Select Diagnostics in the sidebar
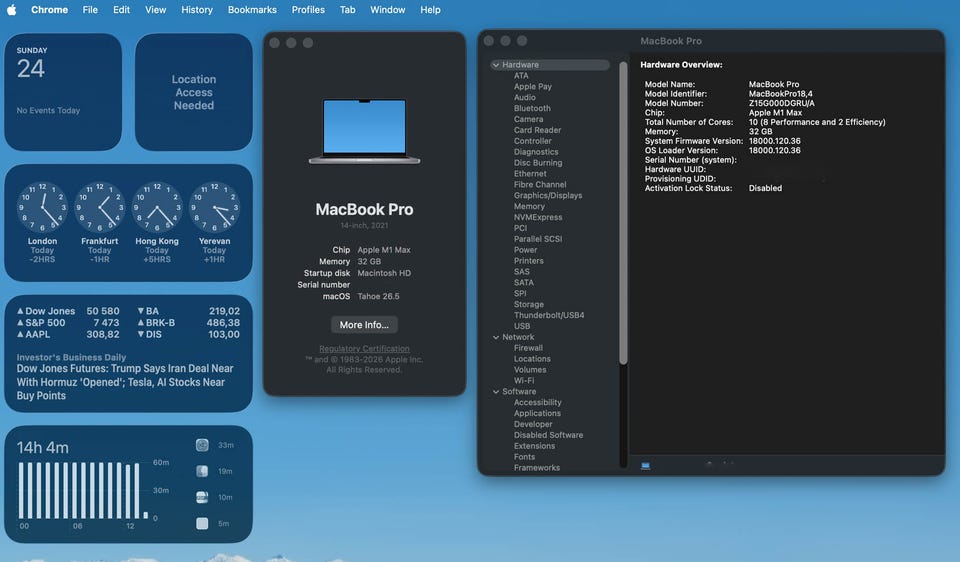960x562 pixels. pyautogui.click(x=536, y=152)
